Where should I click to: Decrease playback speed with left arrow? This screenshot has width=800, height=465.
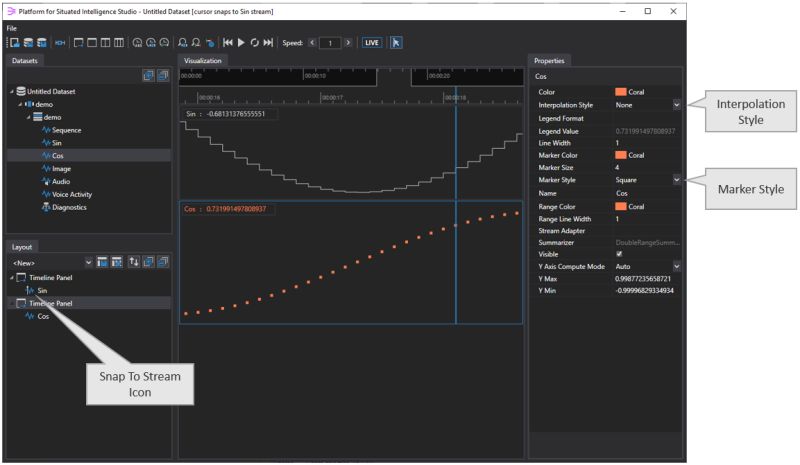(x=312, y=43)
